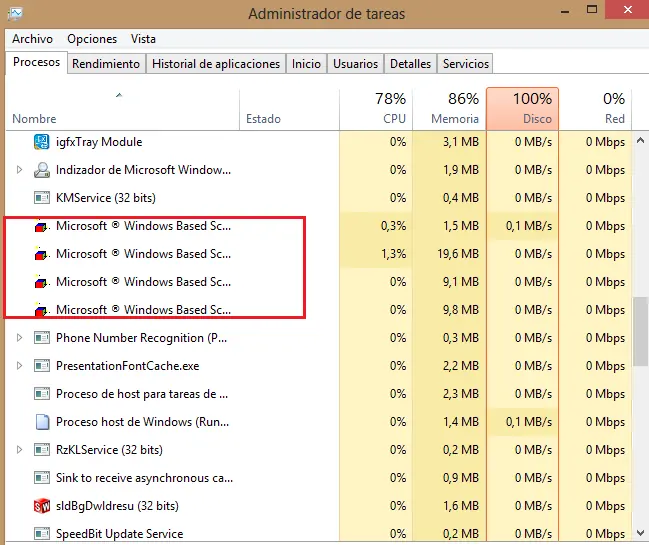Expand the RzKLService (32 bits) process
649x545 pixels.
(x=19, y=449)
